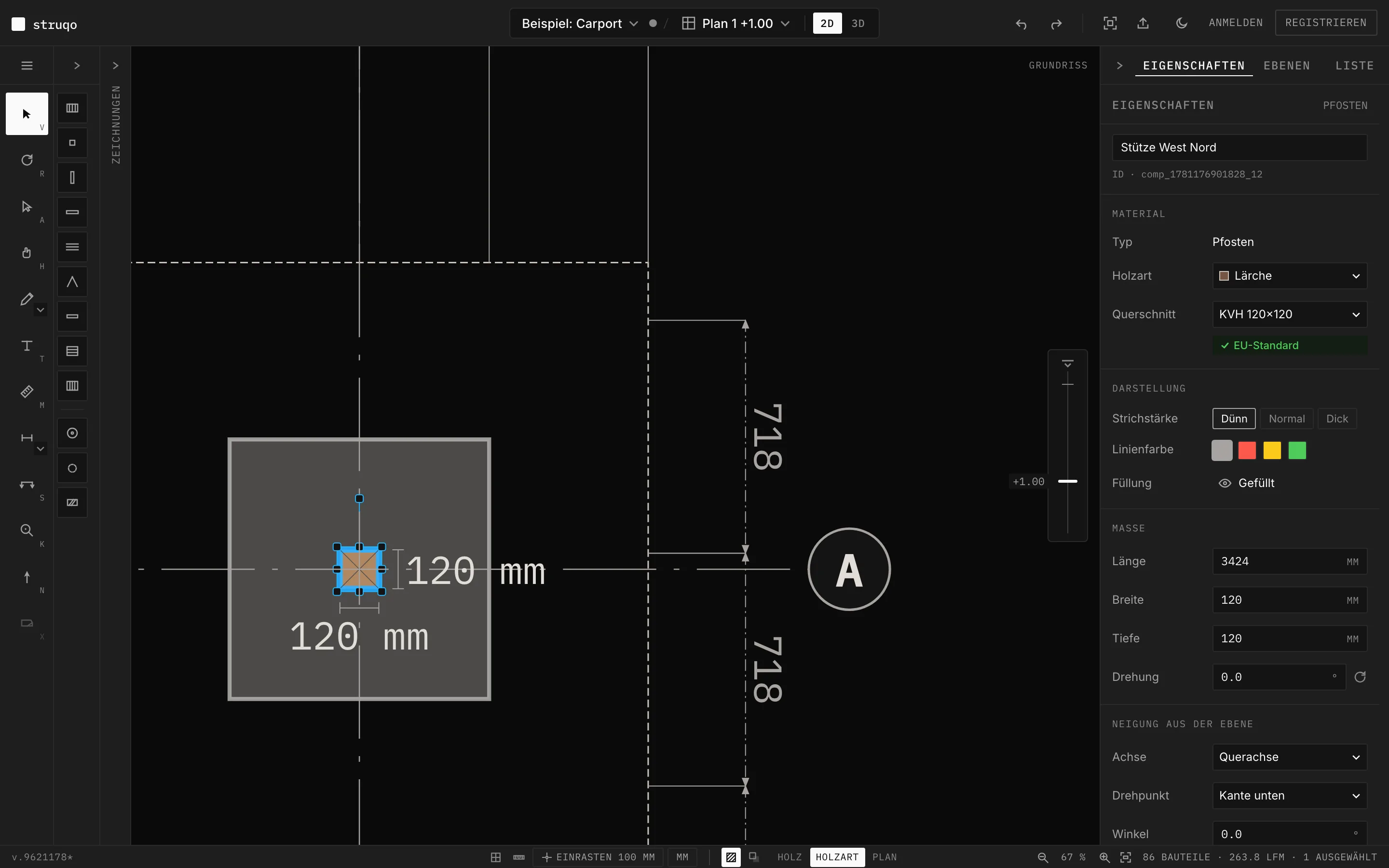Viewport: 1389px width, 868px height.
Task: Choose the zoom magnifier tool
Action: coord(27,530)
